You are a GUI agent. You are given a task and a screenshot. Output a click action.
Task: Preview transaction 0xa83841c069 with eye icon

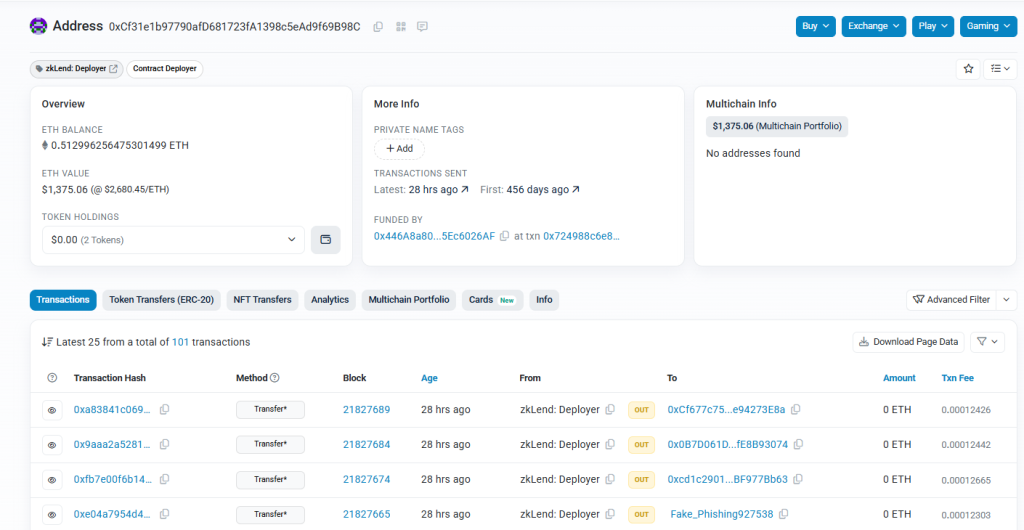52,410
